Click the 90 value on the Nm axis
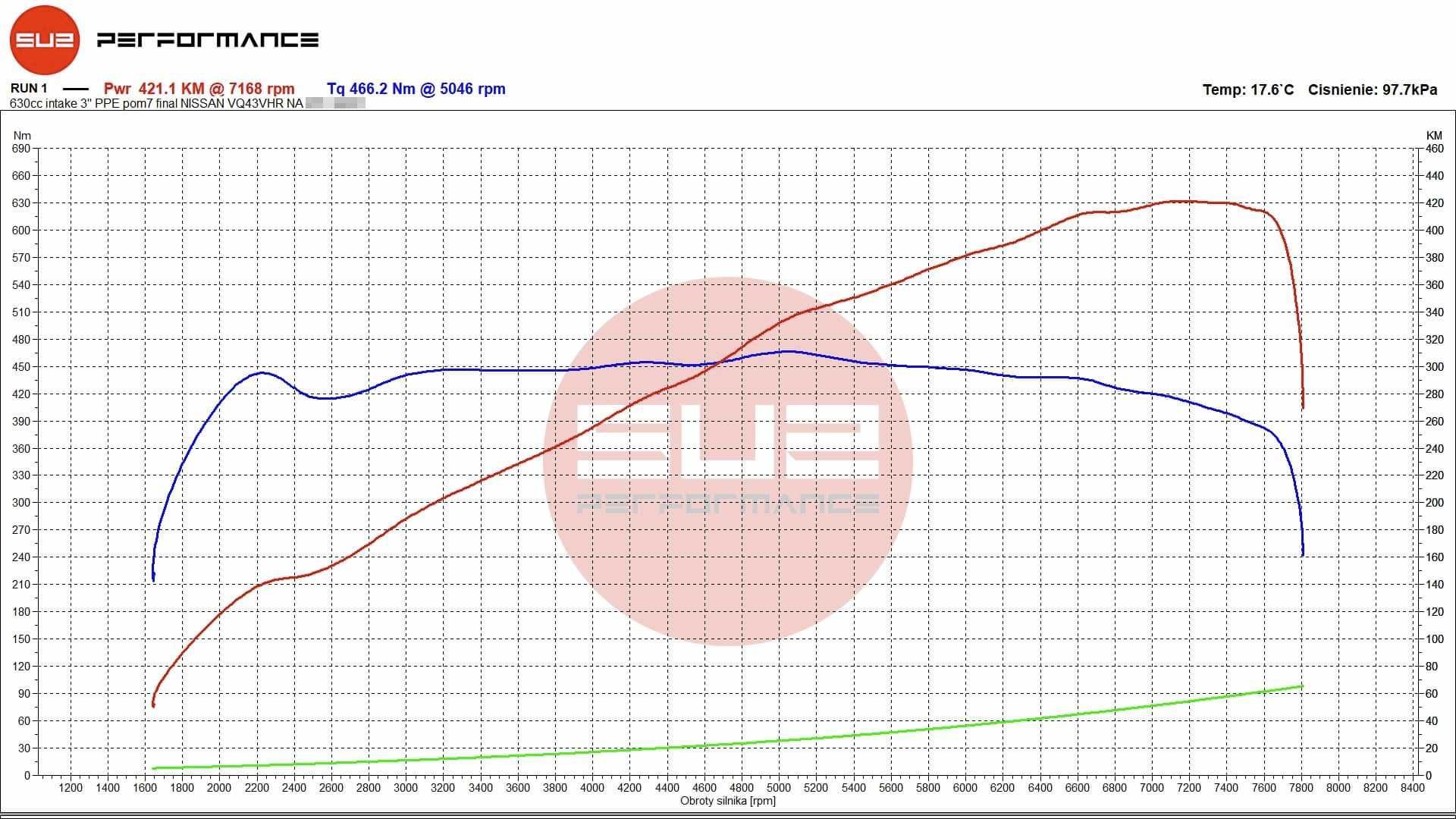 coord(24,694)
